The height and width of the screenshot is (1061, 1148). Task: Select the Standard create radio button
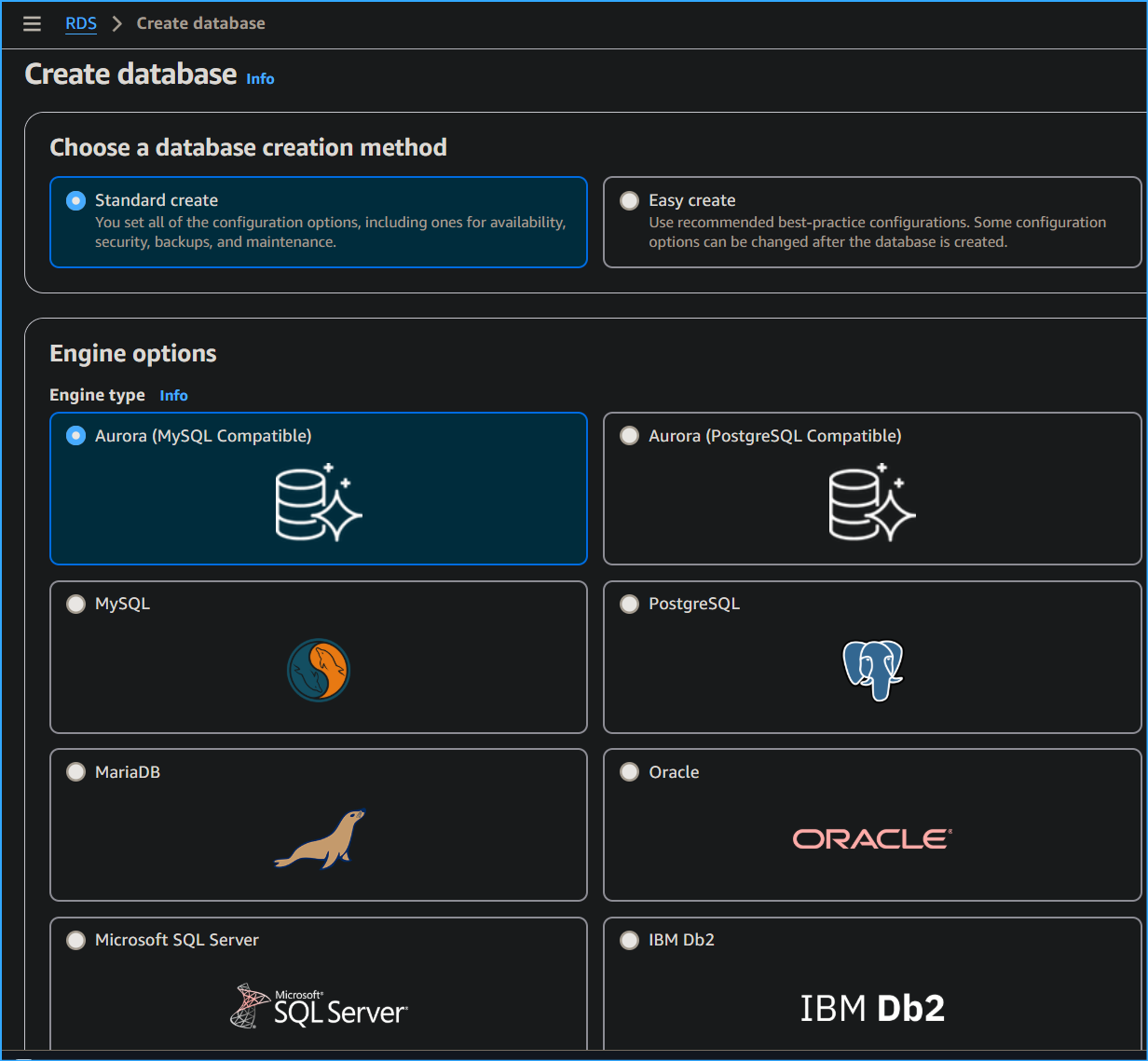point(75,200)
